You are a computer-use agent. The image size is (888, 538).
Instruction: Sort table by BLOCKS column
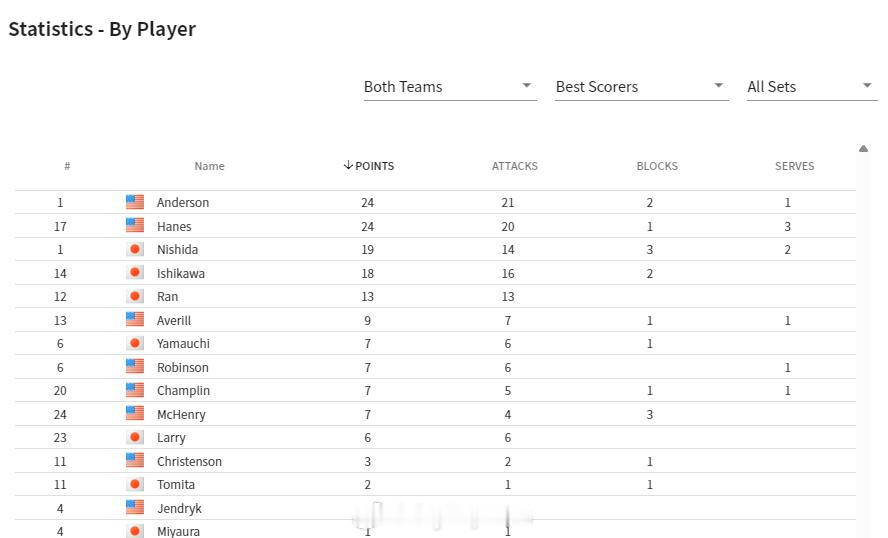point(657,166)
